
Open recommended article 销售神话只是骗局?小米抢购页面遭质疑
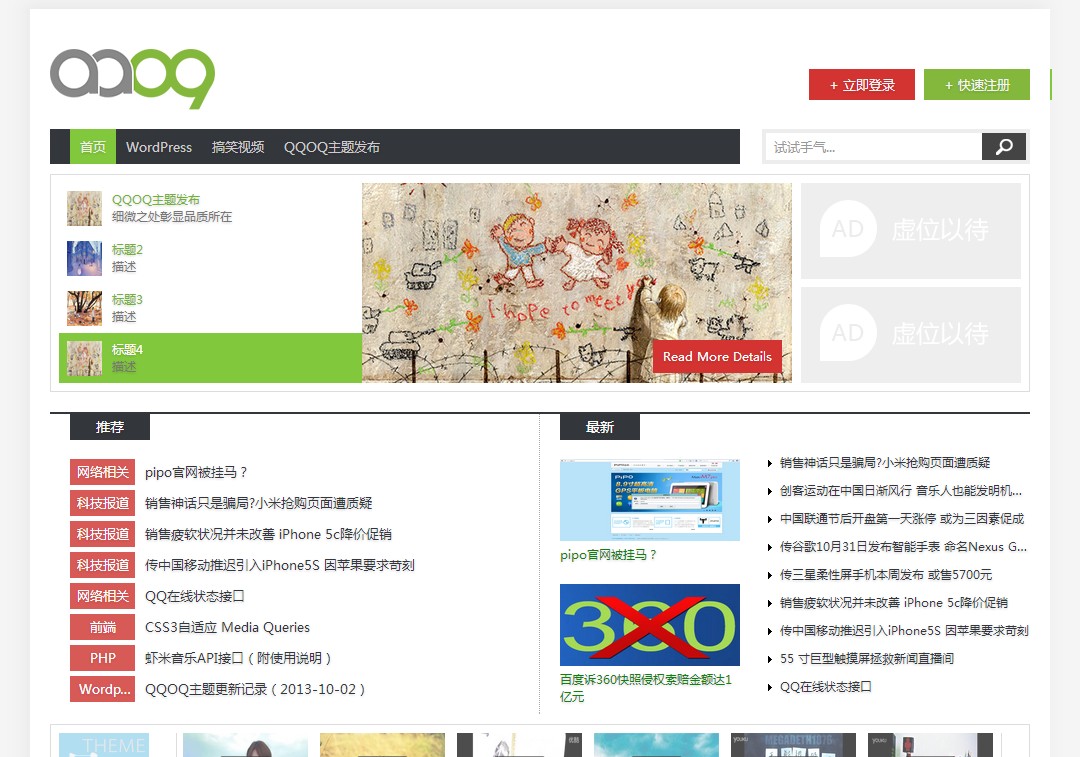coord(258,504)
